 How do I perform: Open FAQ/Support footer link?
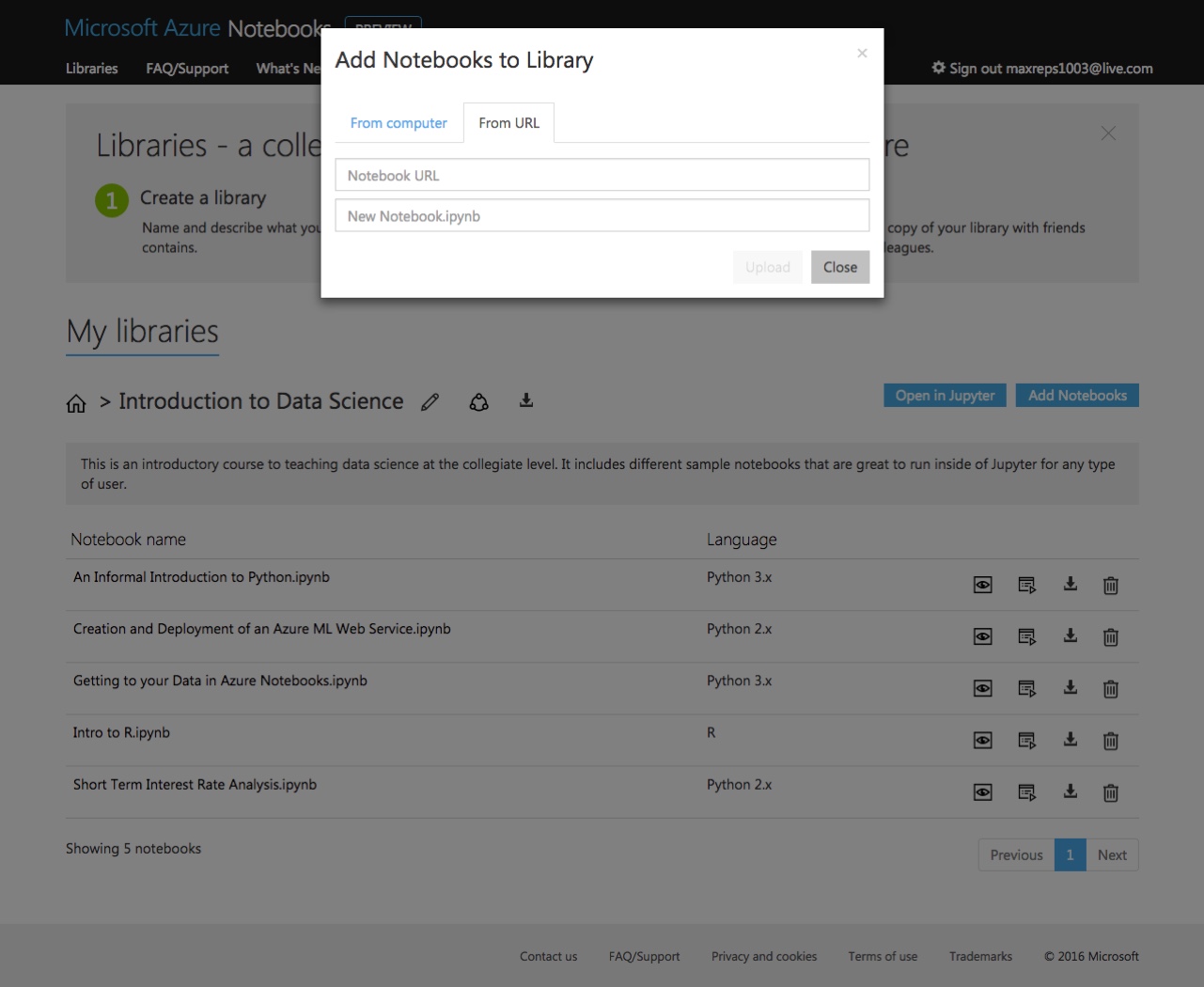pos(644,957)
